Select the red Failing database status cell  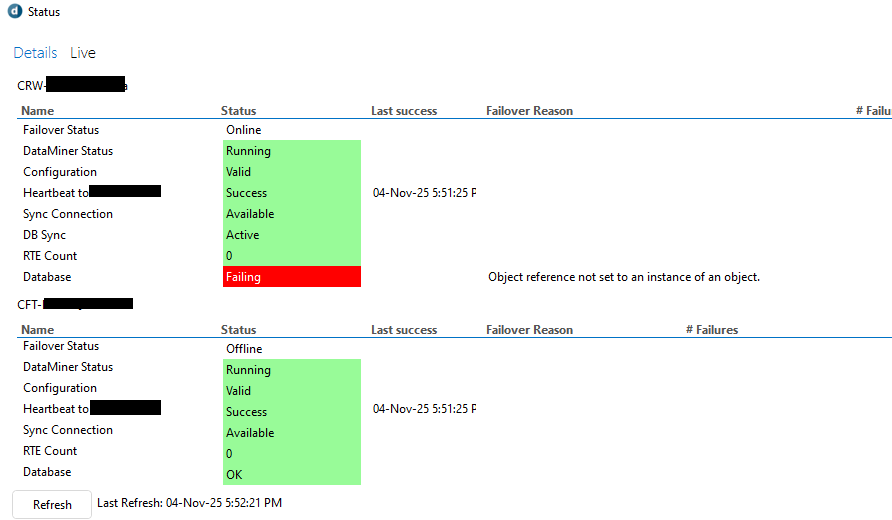tap(291, 277)
